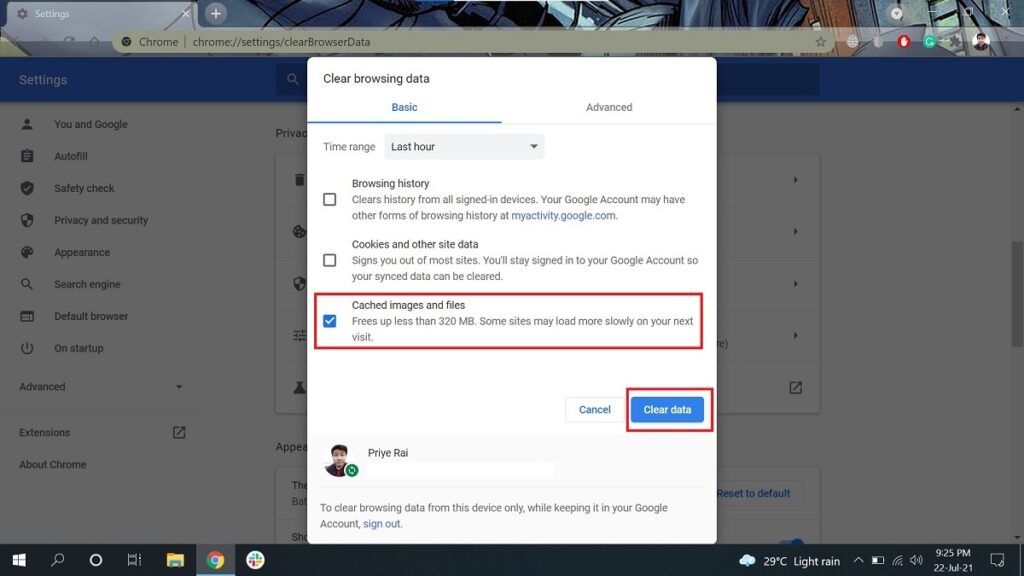Select the Basic tab
The width and height of the screenshot is (1024, 576).
click(404, 107)
